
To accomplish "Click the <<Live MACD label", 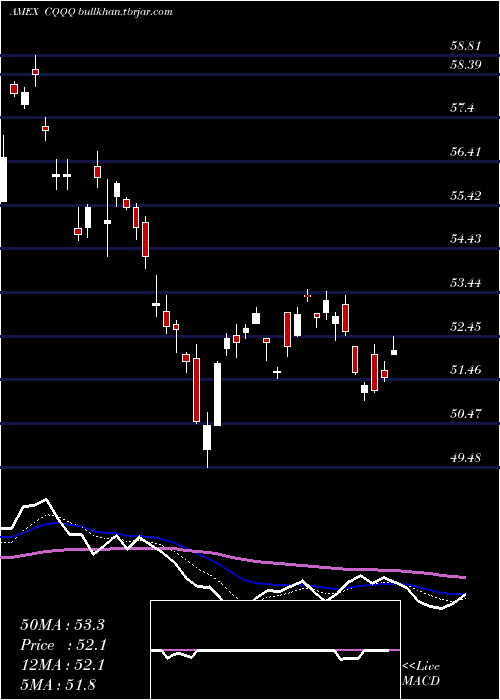I will click(421, 673).
